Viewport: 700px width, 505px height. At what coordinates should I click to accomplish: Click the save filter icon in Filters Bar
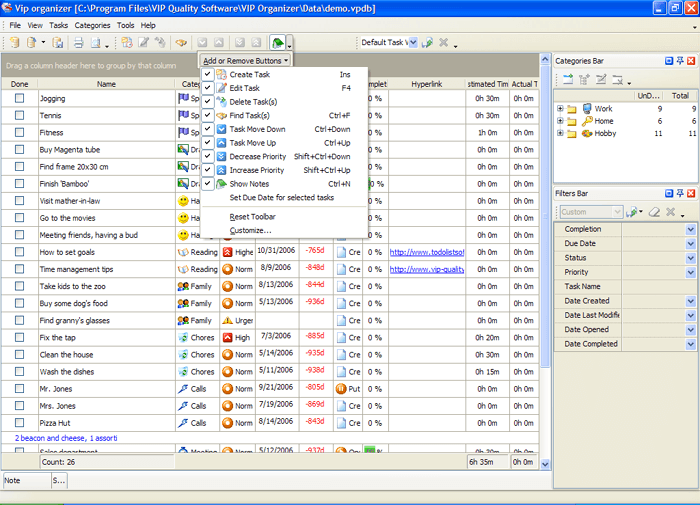632,212
